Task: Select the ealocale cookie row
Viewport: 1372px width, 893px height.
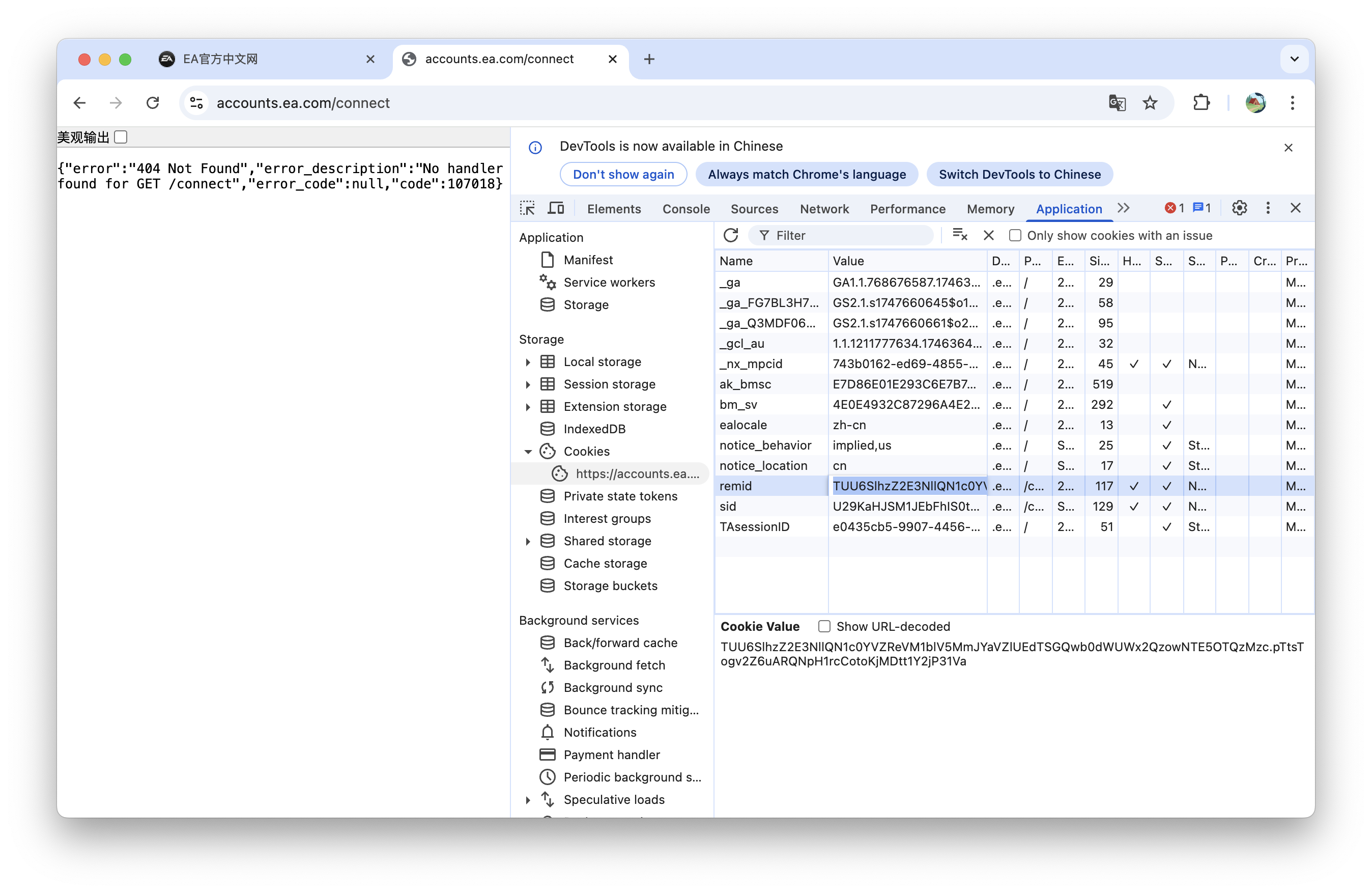Action: coord(1014,425)
